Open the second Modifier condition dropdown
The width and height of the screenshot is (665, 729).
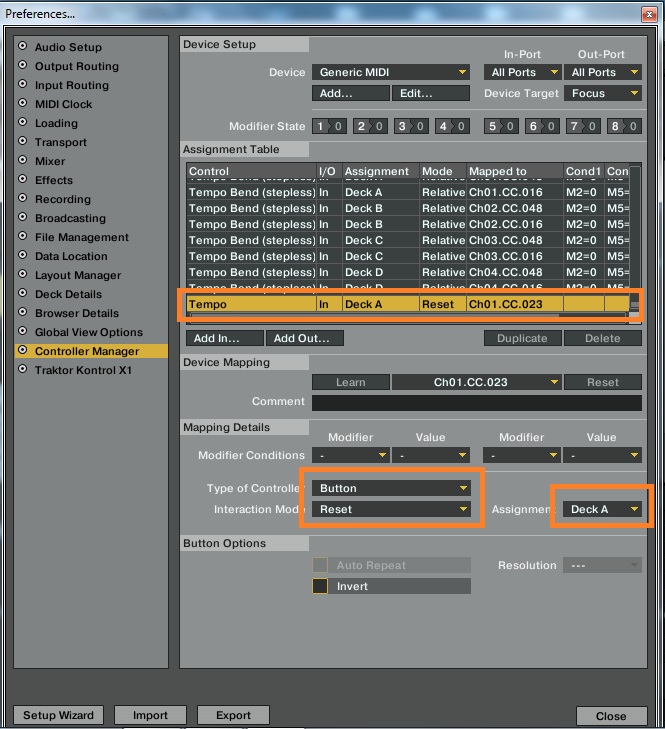(523, 455)
